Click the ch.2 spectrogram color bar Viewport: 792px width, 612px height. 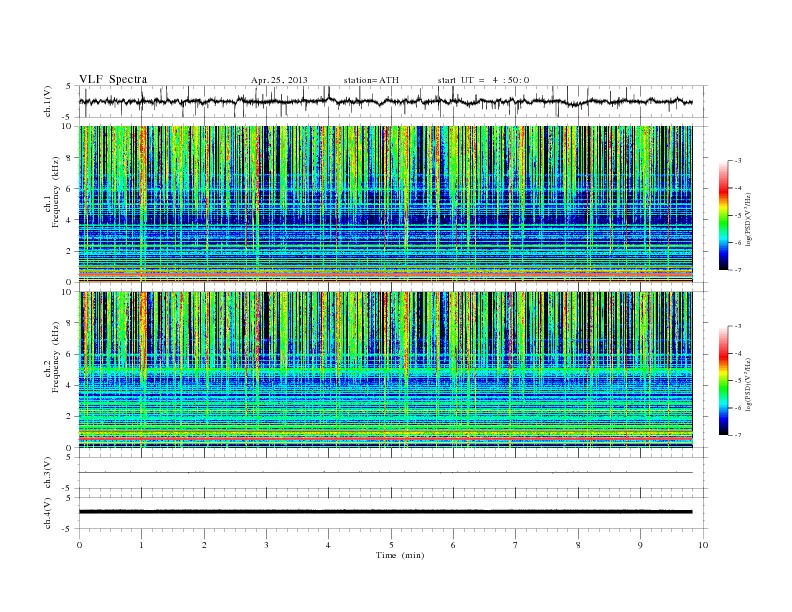723,381
